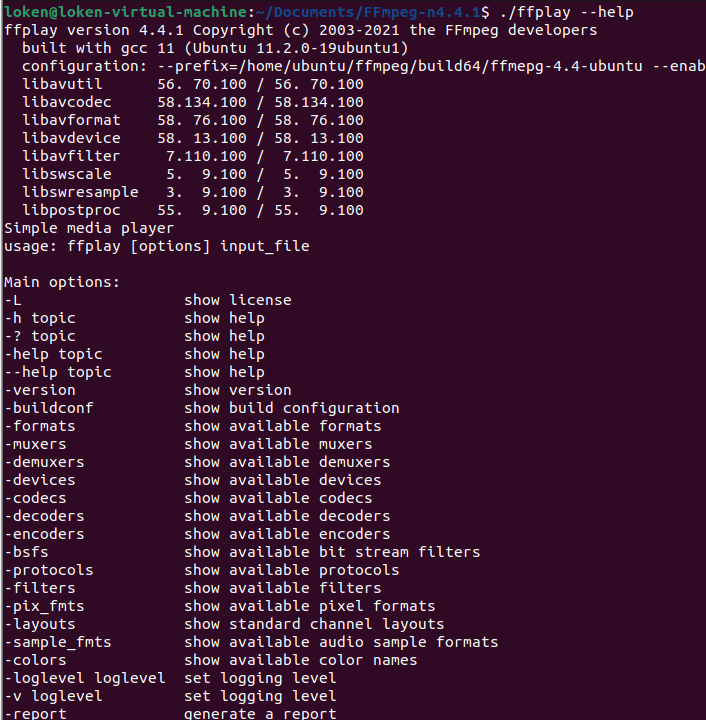Click the -codecs option name
Viewport: 706px width, 720px height.
click(35, 498)
